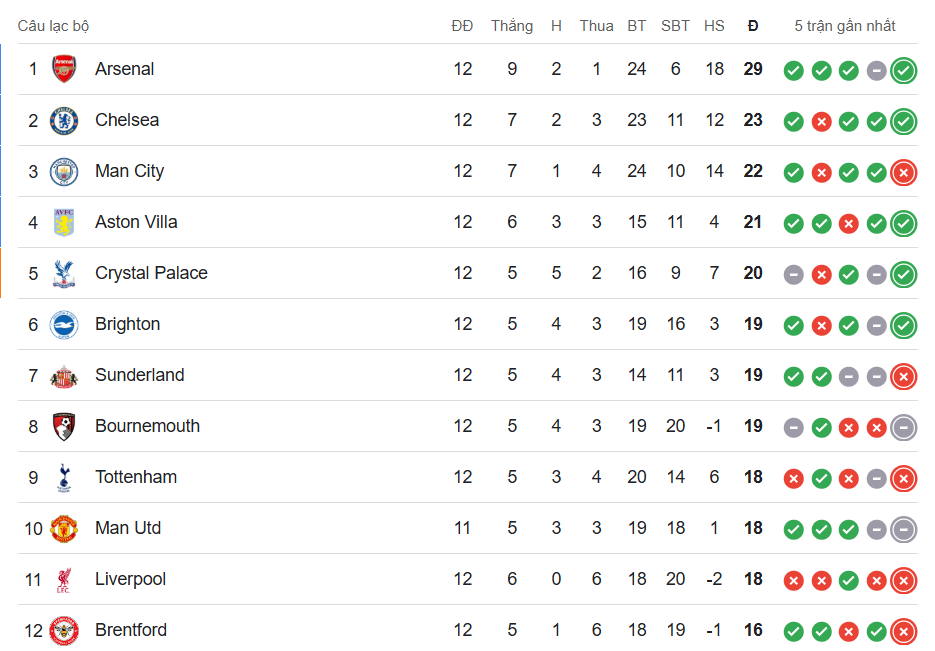Click Arsenal's most recent win result icon
Image resolution: width=935 pixels, height=651 pixels.
(x=904, y=70)
